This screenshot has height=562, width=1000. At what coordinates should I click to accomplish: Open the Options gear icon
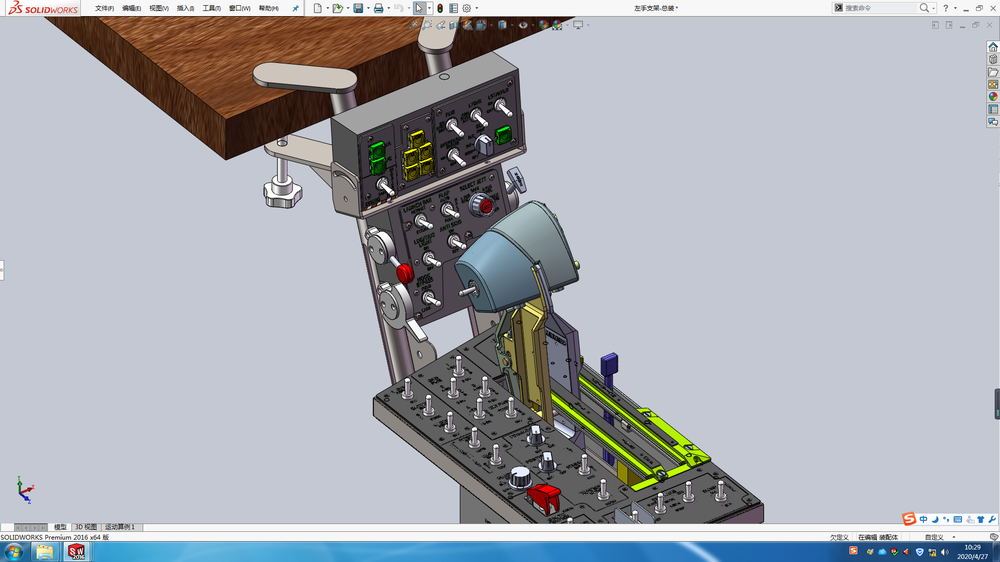[x=467, y=8]
